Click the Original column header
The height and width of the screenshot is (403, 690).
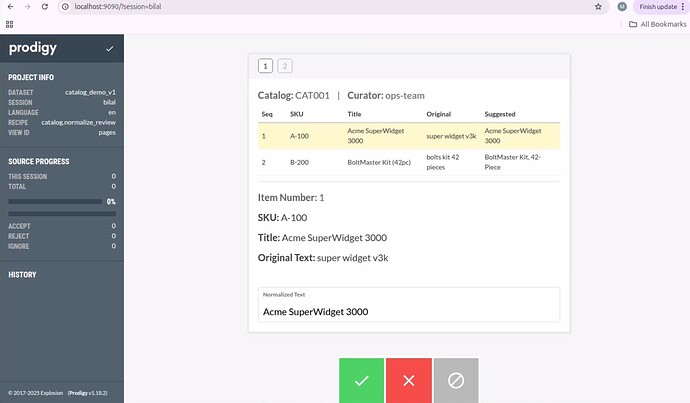pyautogui.click(x=439, y=114)
